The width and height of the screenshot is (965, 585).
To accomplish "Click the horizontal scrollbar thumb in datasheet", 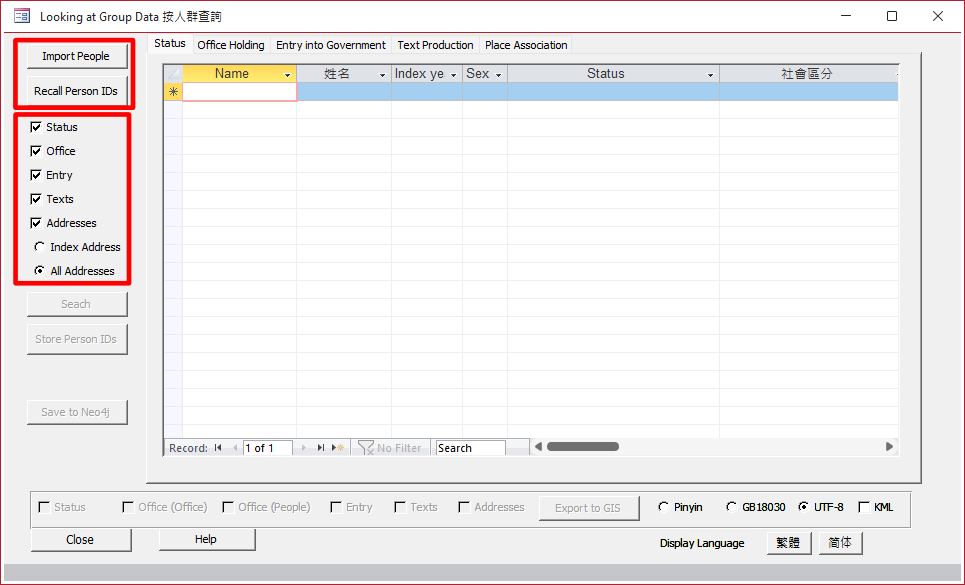I will click(x=582, y=447).
